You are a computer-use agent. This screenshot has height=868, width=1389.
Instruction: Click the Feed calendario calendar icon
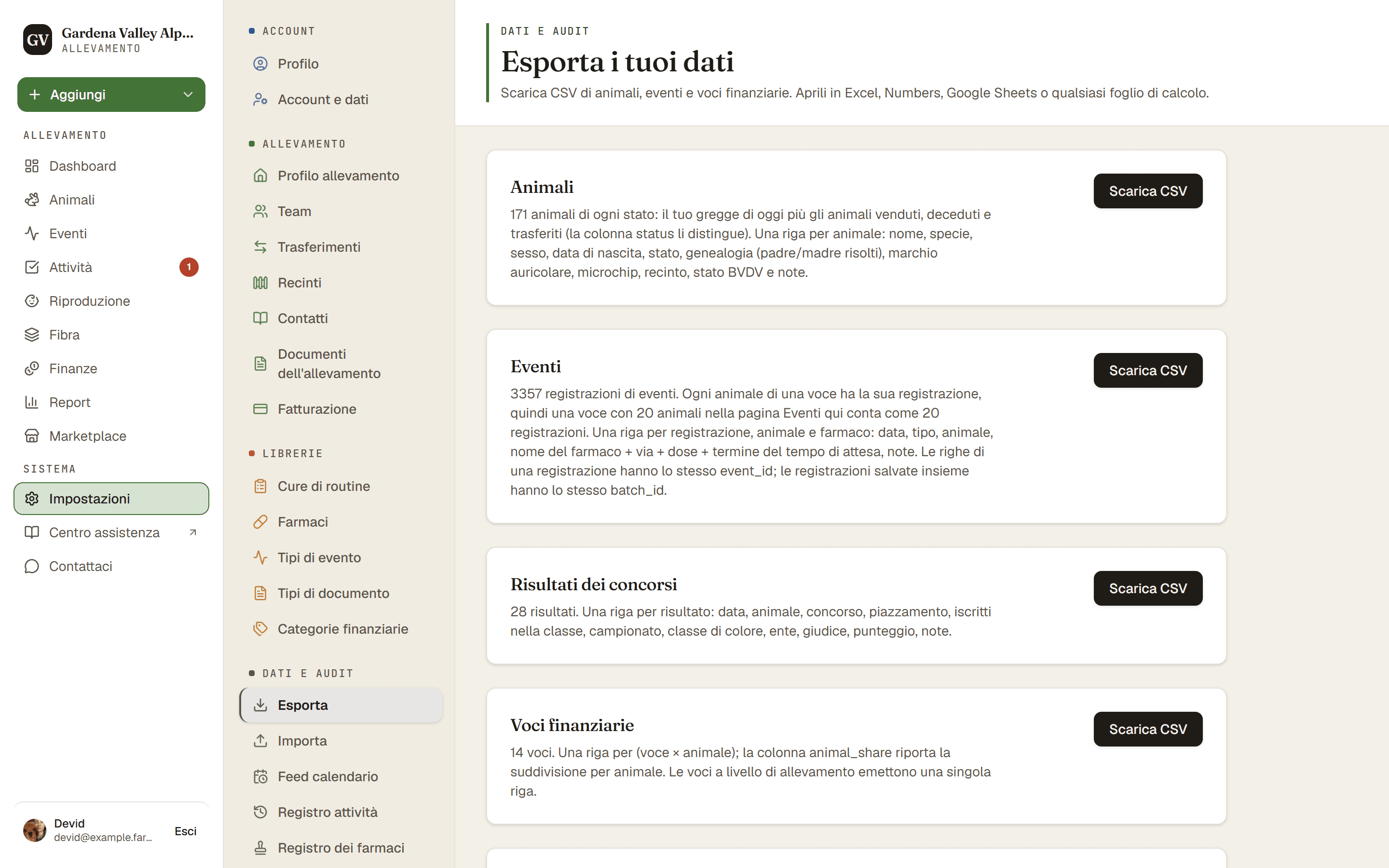pos(260,777)
